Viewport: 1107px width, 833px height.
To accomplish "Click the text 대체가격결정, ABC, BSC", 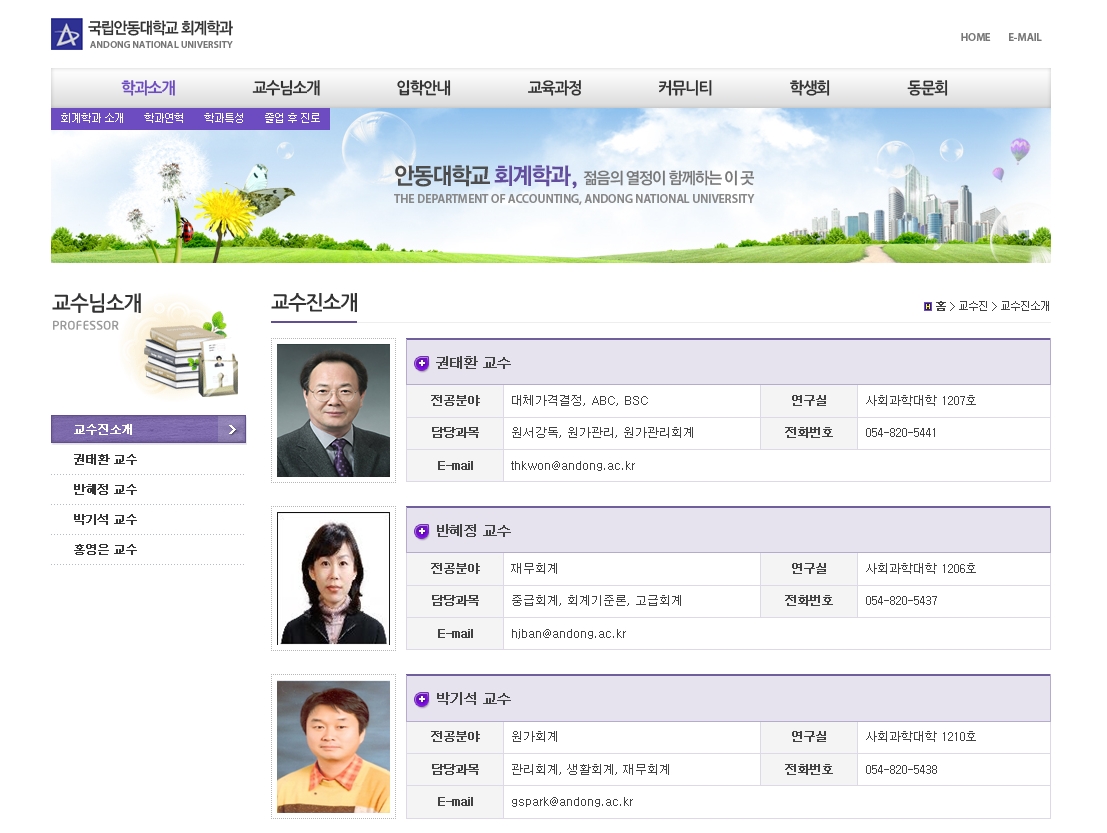I will [580, 401].
